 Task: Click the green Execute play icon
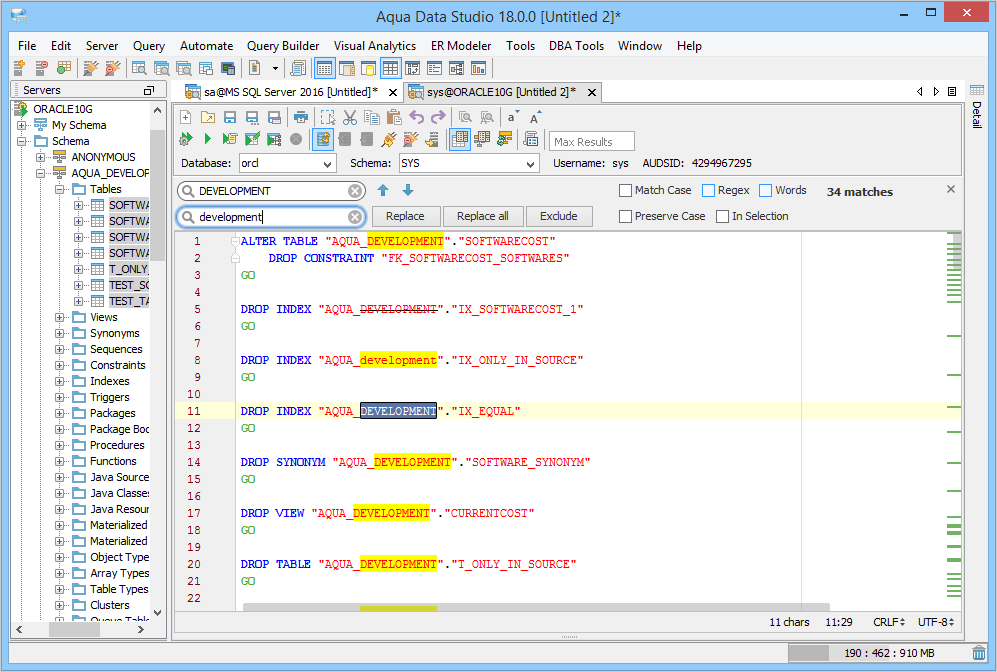(207, 139)
